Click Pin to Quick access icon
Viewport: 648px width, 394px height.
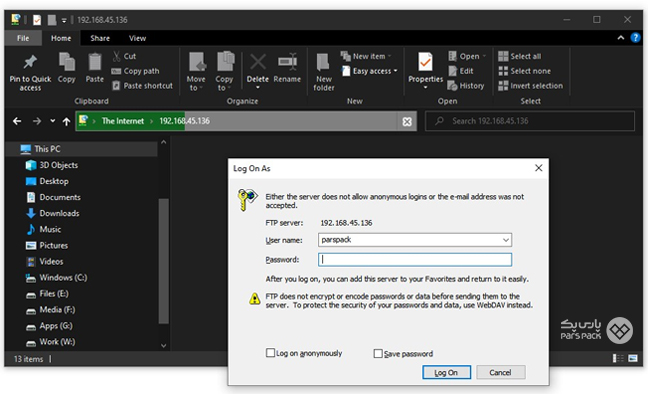click(30, 63)
